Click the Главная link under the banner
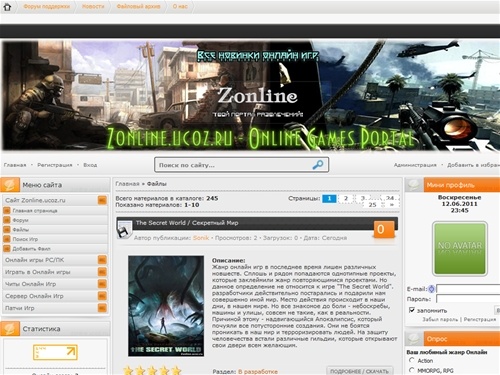500x375 pixels. (15, 165)
